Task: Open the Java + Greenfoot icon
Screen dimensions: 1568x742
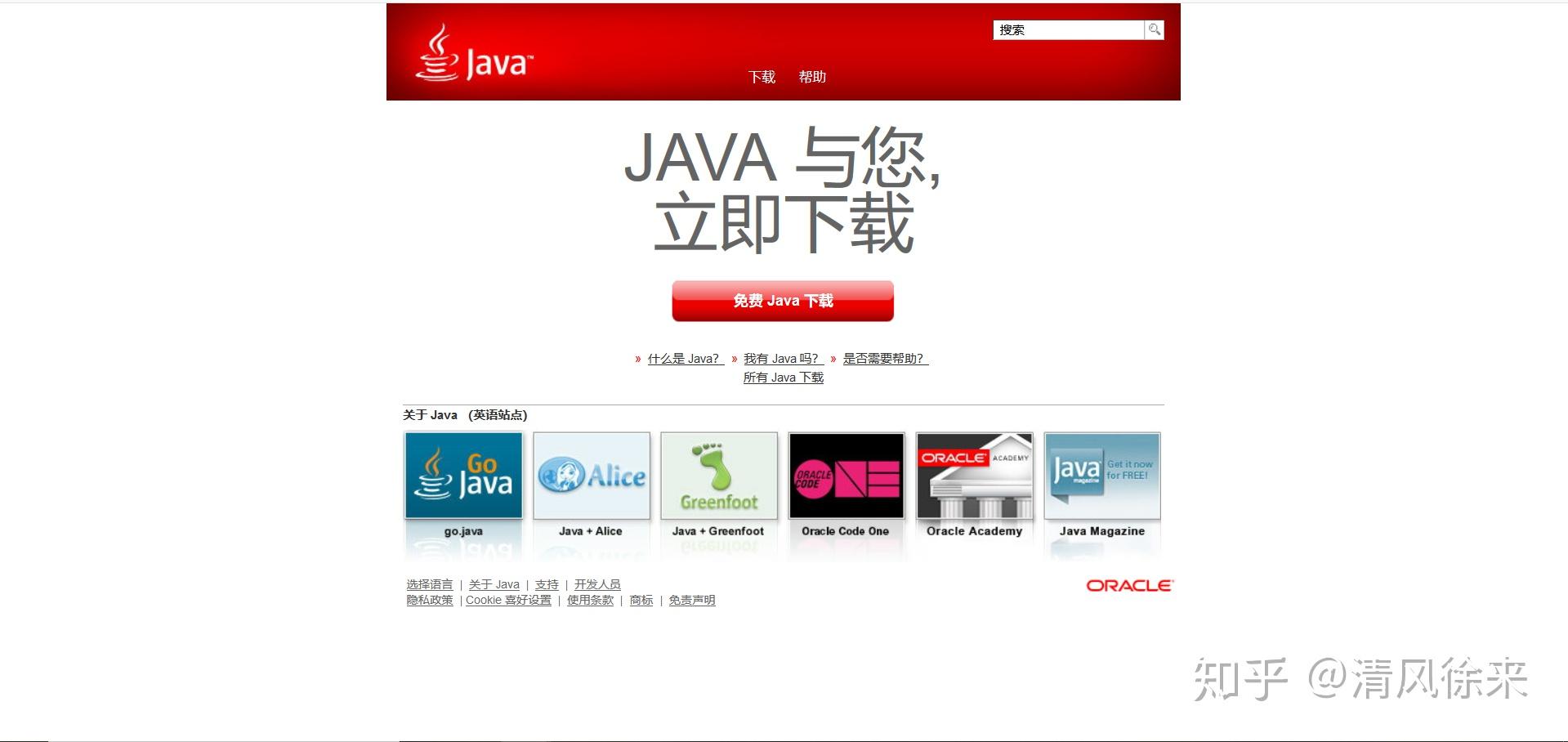Action: [x=718, y=476]
